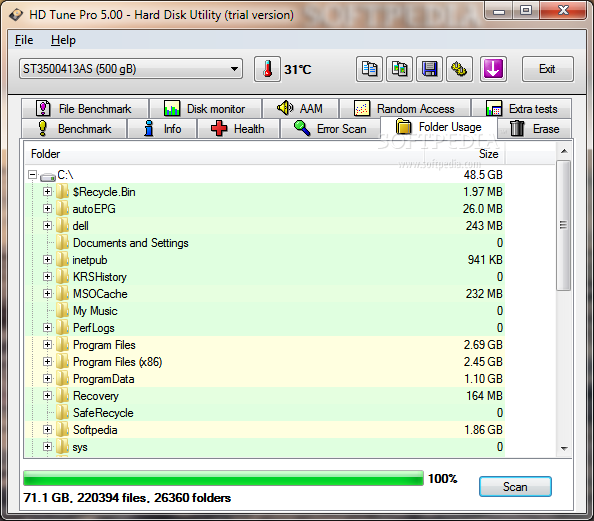Image resolution: width=594 pixels, height=521 pixels.
Task: Select the autoEPG folder label
Action: 94,208
